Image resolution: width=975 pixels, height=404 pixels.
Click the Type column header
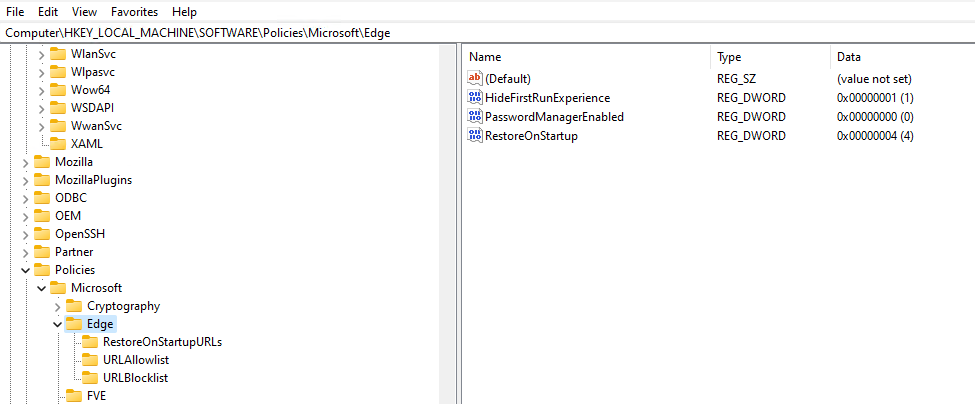click(729, 57)
